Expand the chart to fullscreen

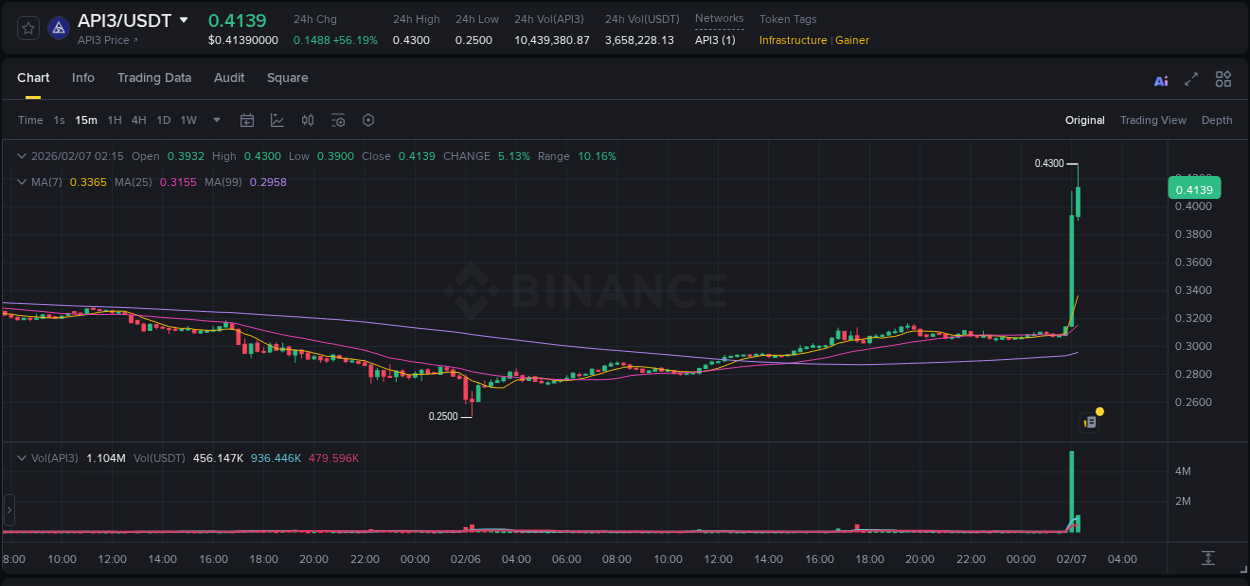(x=1191, y=80)
